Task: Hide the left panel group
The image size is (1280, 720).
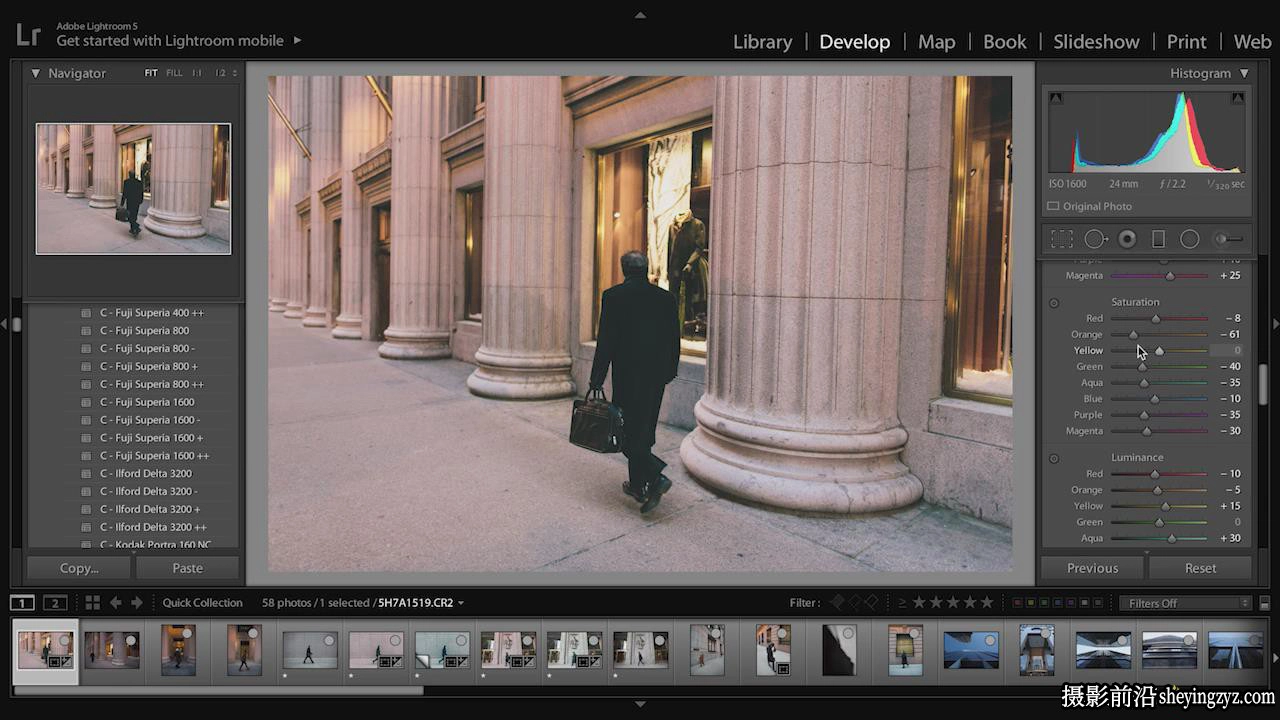Action: click(x=4, y=324)
